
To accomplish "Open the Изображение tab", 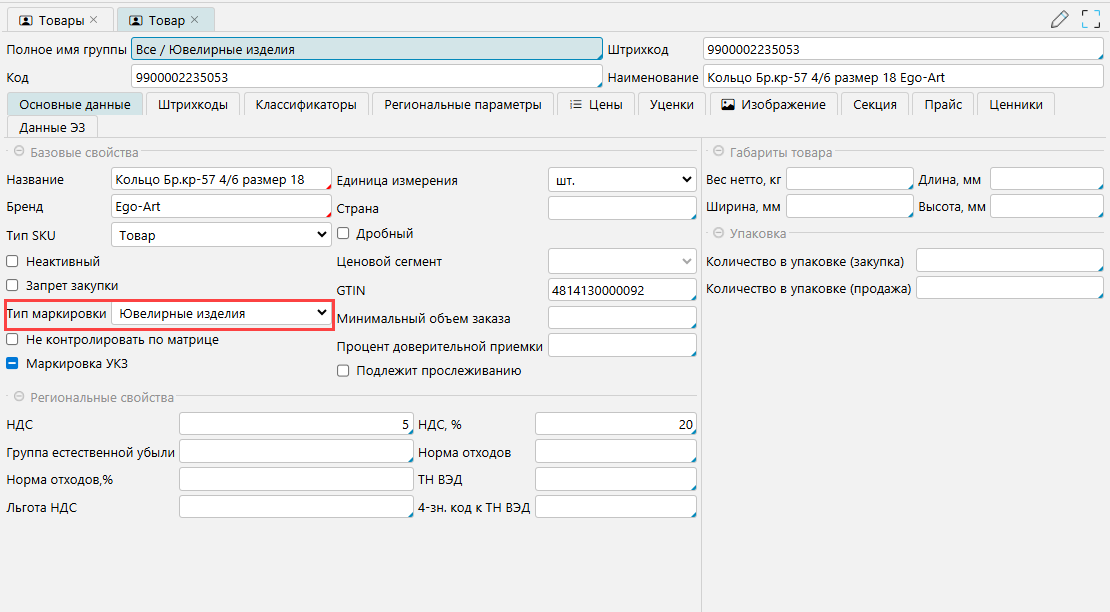I will [x=773, y=104].
